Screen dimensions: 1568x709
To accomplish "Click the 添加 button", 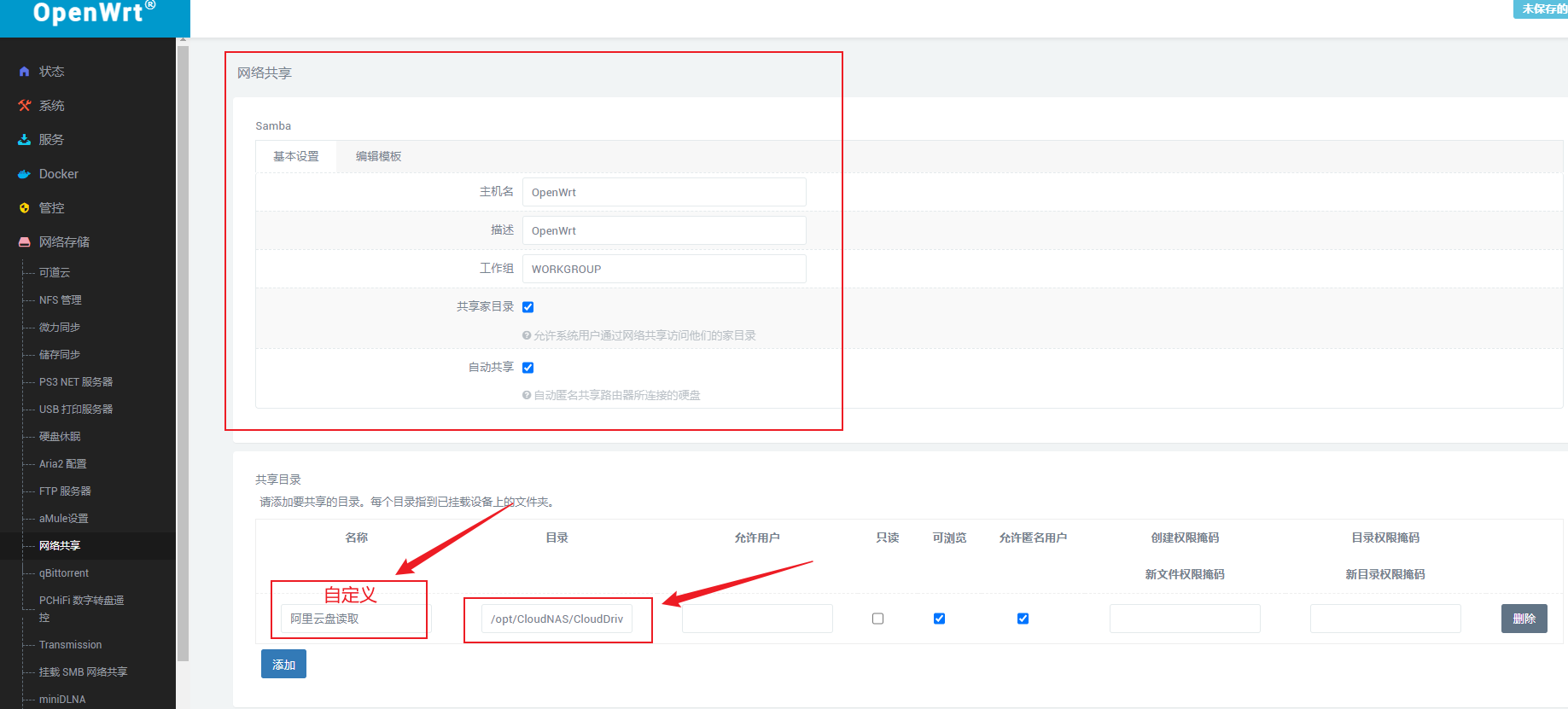I will click(x=283, y=665).
